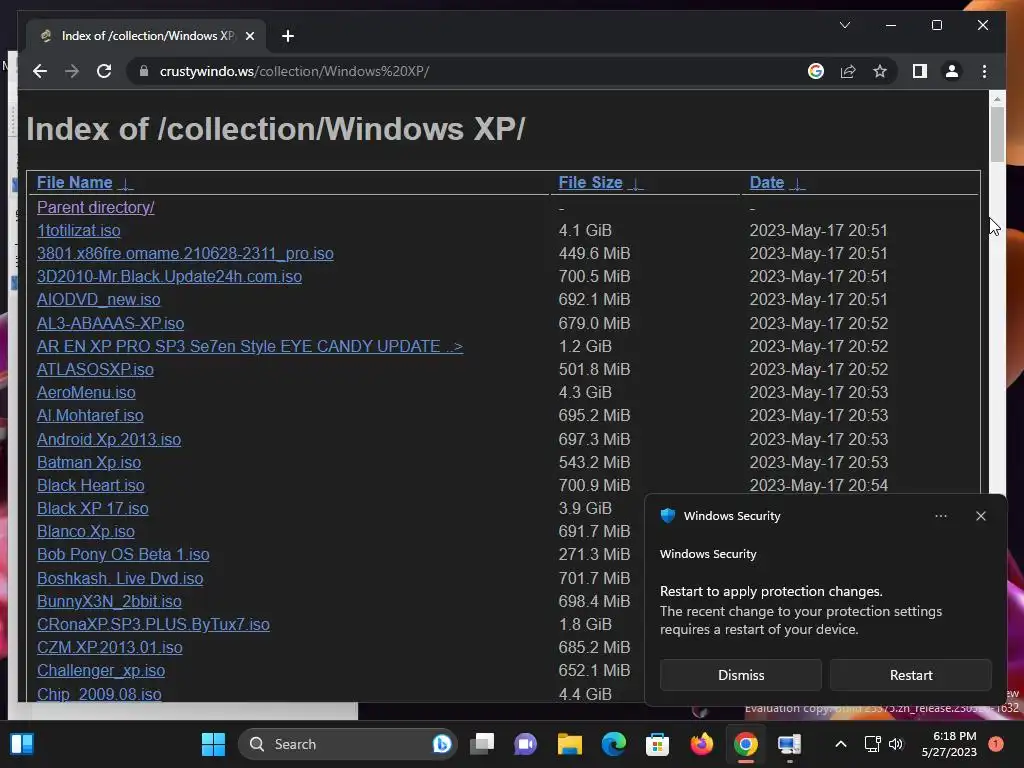Sort by File Name column header
The width and height of the screenshot is (1024, 768).
(74, 183)
